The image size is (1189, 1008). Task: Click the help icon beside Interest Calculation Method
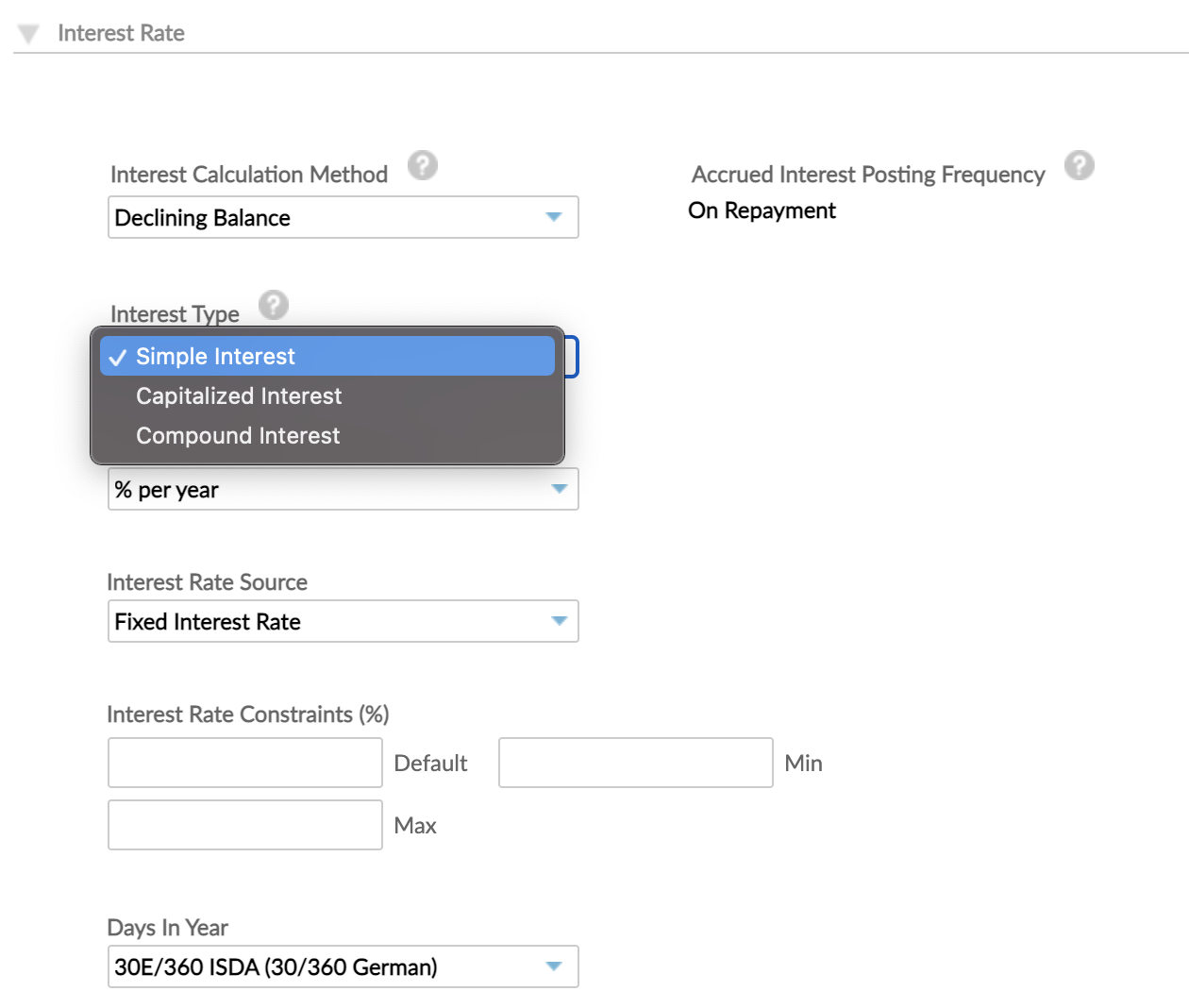pyautogui.click(x=423, y=164)
